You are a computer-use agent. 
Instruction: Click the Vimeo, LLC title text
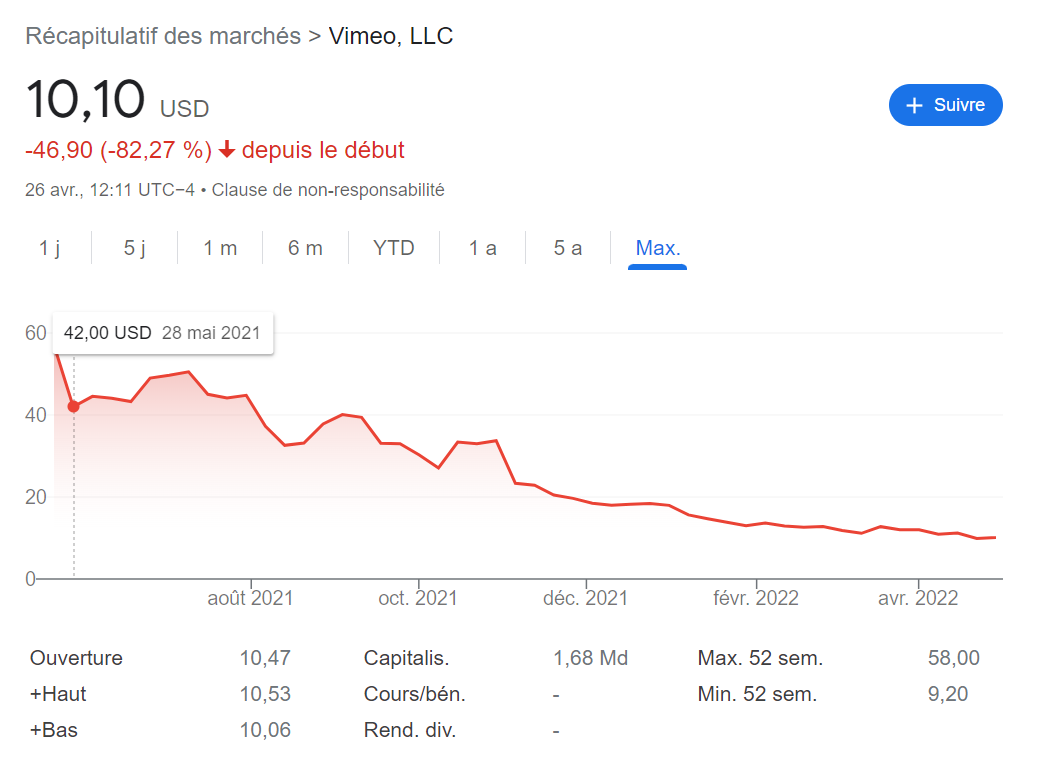tap(390, 36)
